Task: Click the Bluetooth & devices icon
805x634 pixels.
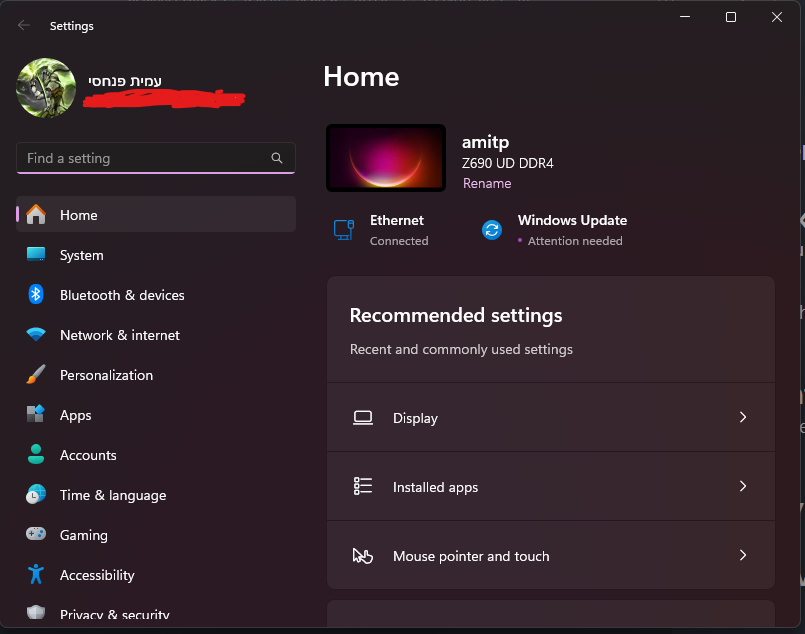Action: (x=36, y=295)
